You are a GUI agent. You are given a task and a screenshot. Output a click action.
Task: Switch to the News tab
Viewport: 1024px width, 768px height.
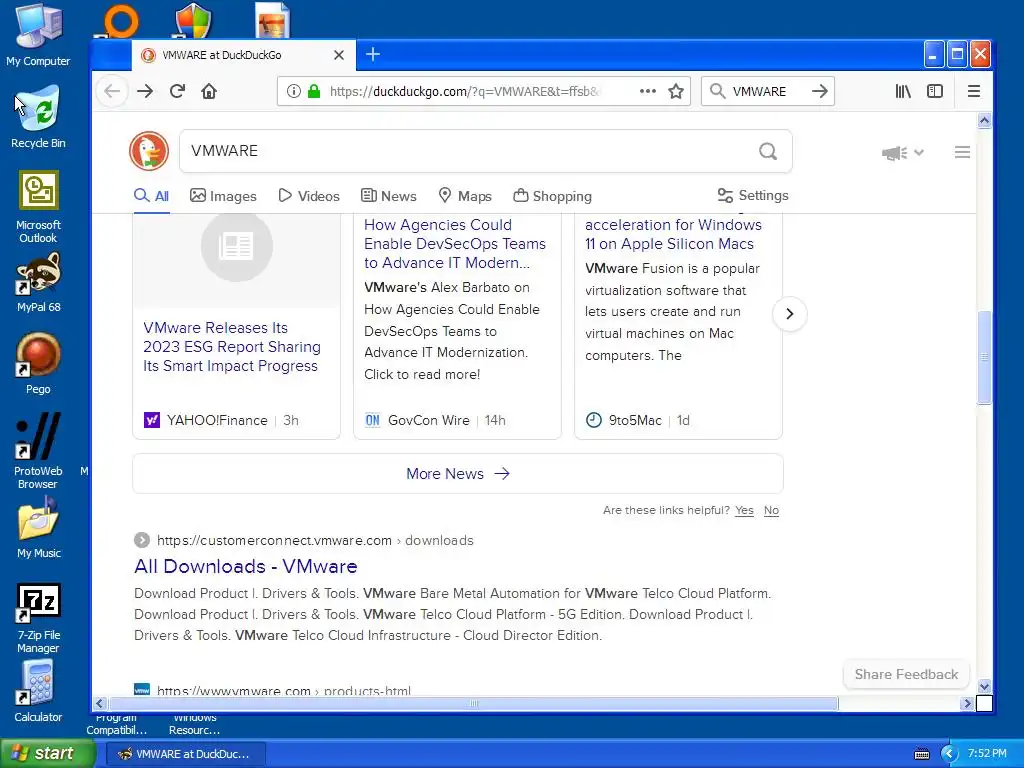(389, 196)
